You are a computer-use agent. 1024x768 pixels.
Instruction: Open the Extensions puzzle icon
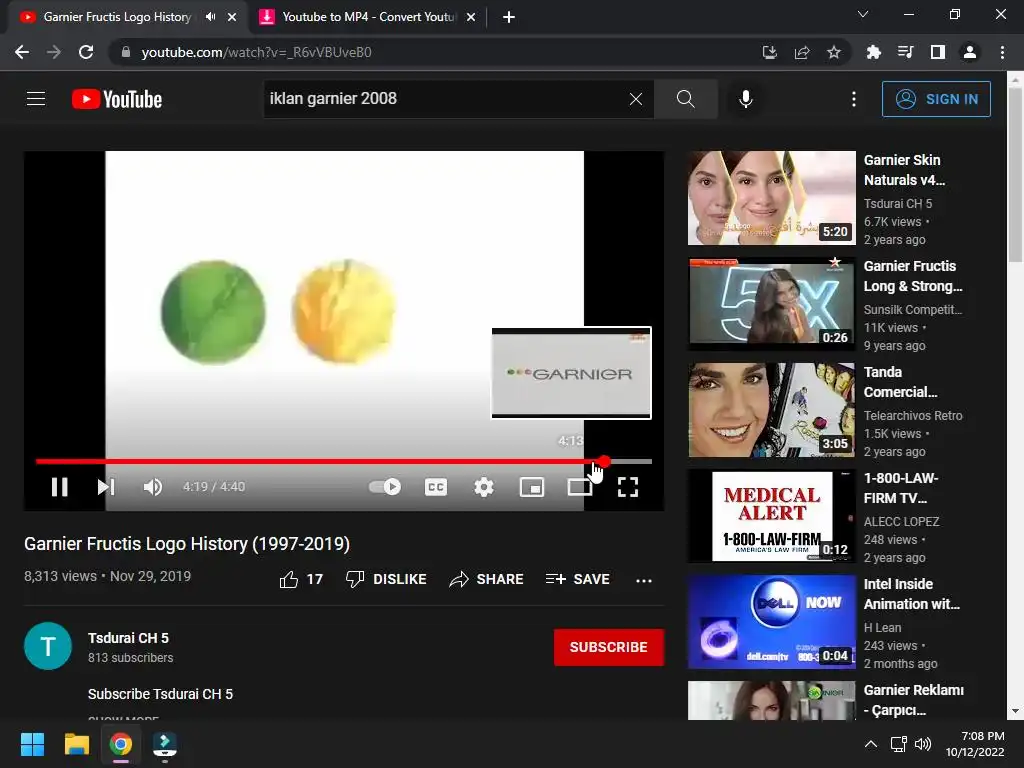pos(873,52)
